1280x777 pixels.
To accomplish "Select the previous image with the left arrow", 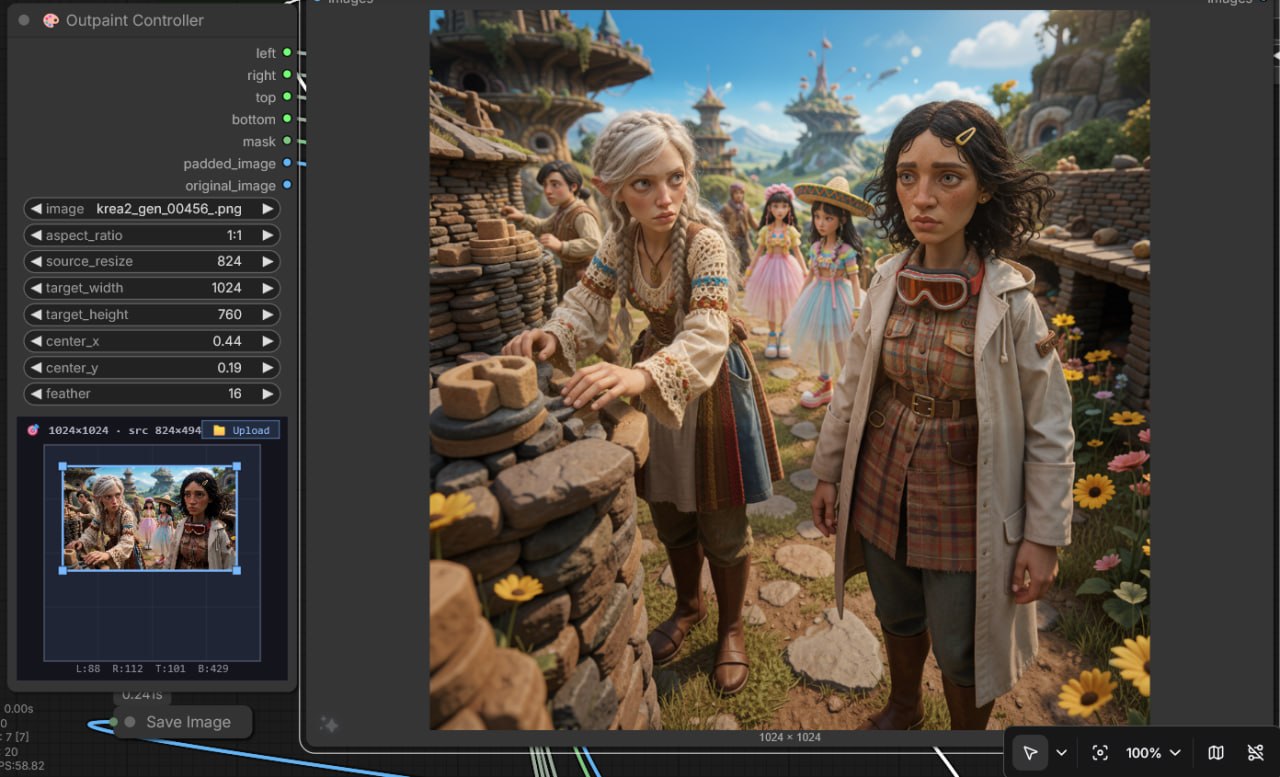I will click(x=36, y=209).
